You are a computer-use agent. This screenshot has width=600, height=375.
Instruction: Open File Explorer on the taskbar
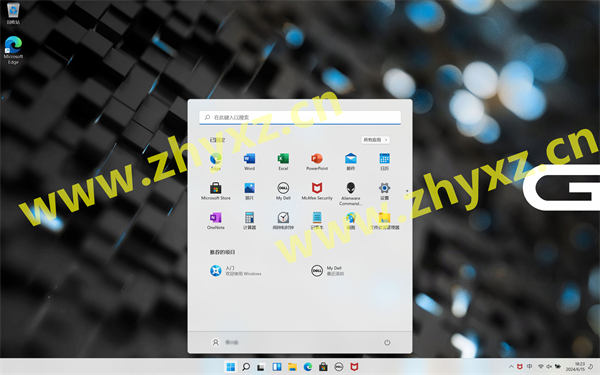292,367
